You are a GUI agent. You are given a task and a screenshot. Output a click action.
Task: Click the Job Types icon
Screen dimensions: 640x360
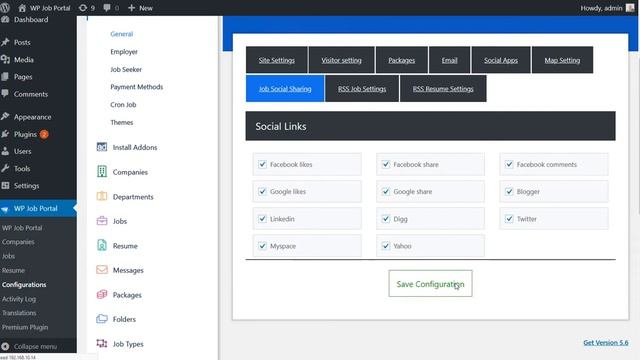click(102, 344)
